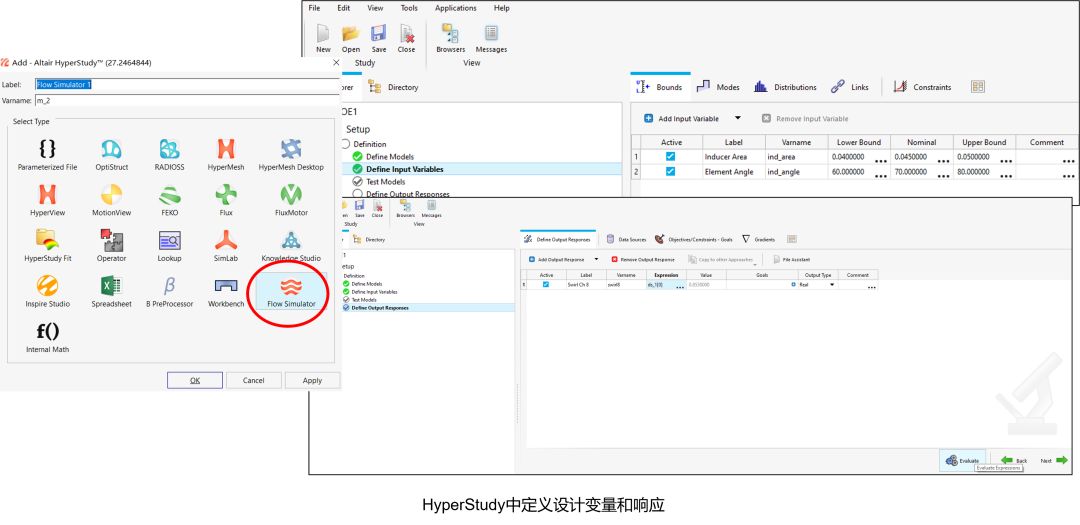The width and height of the screenshot is (1080, 525).
Task: Click the Varname input field
Action: (x=187, y=101)
